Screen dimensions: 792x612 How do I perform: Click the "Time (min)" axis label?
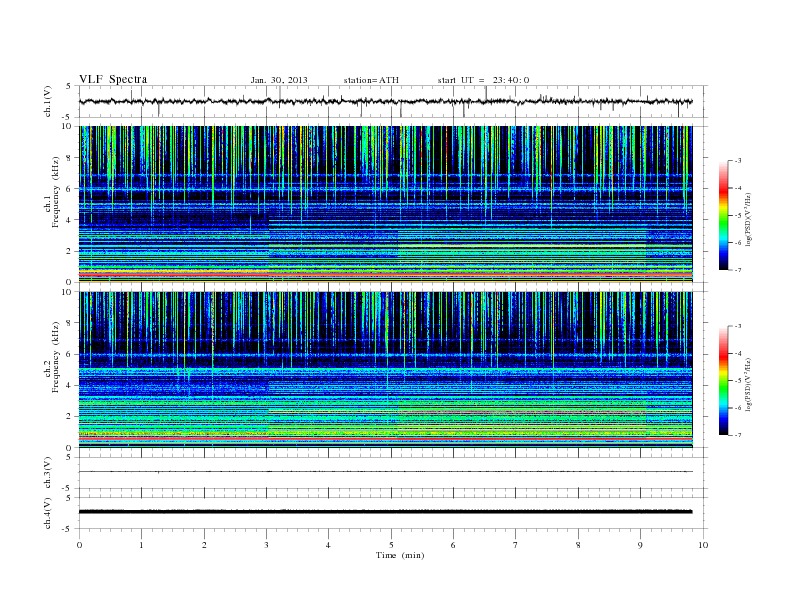pos(400,555)
